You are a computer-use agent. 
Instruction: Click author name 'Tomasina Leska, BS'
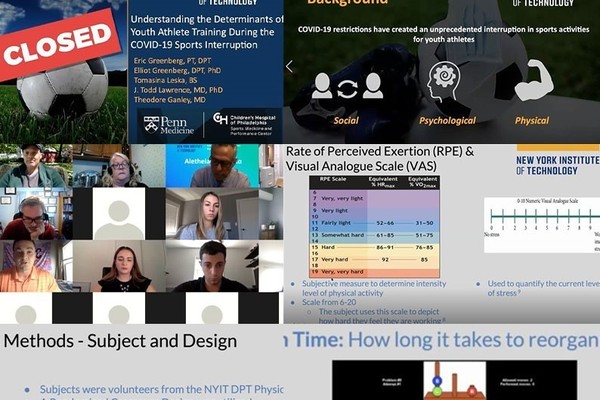point(165,80)
